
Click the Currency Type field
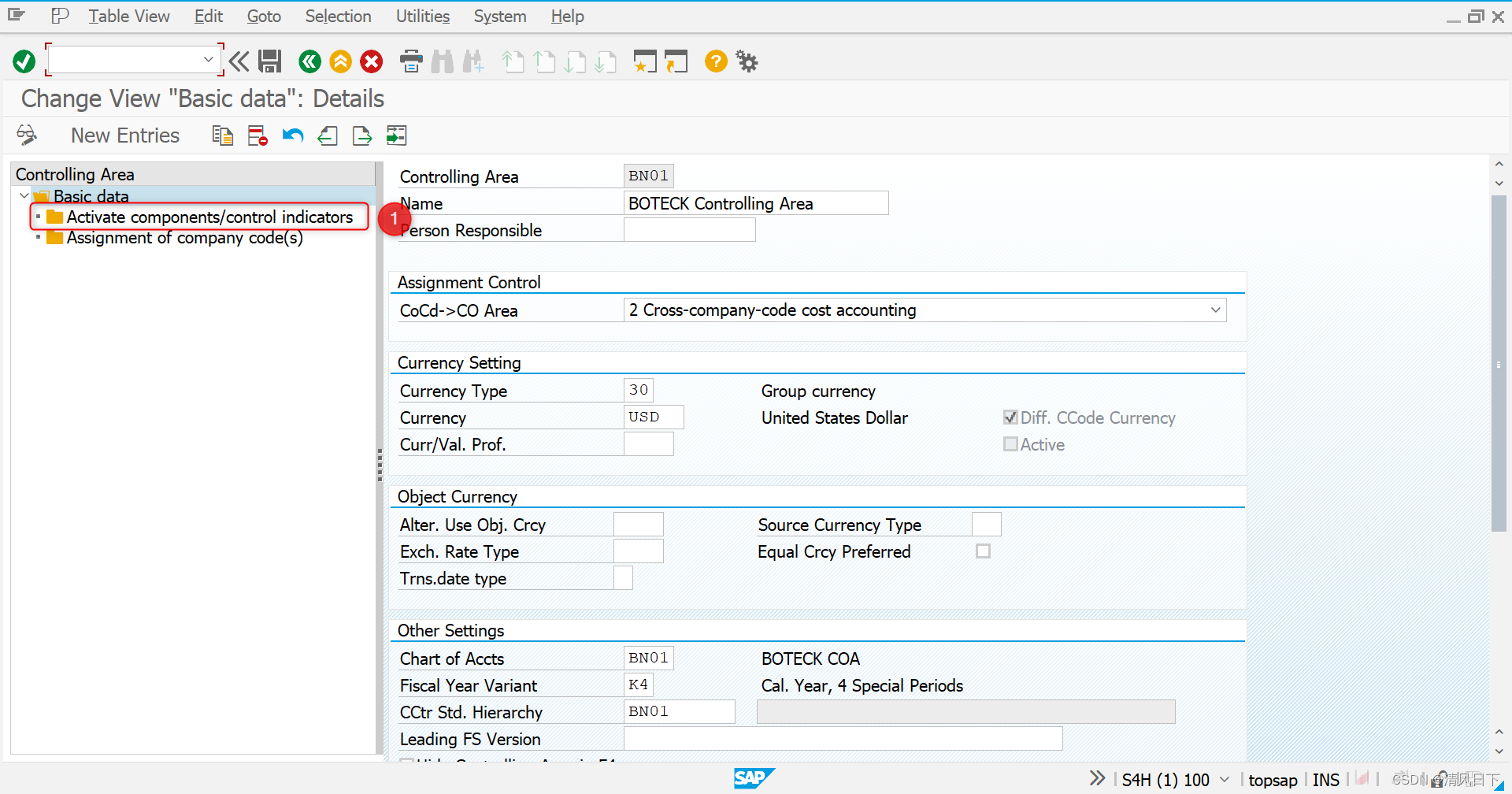[638, 391]
